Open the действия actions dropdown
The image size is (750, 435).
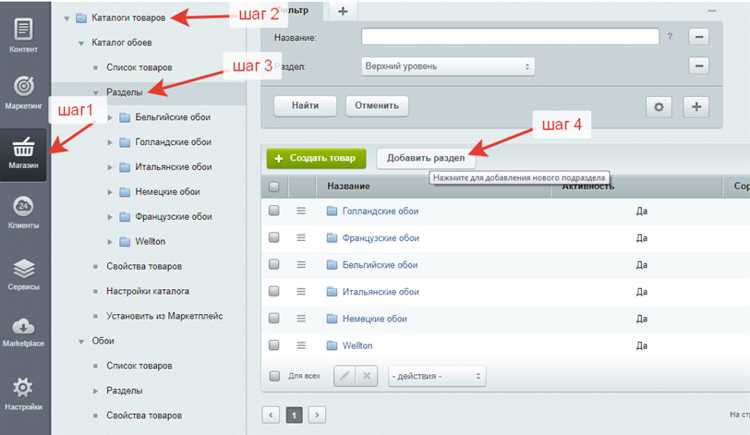point(437,376)
